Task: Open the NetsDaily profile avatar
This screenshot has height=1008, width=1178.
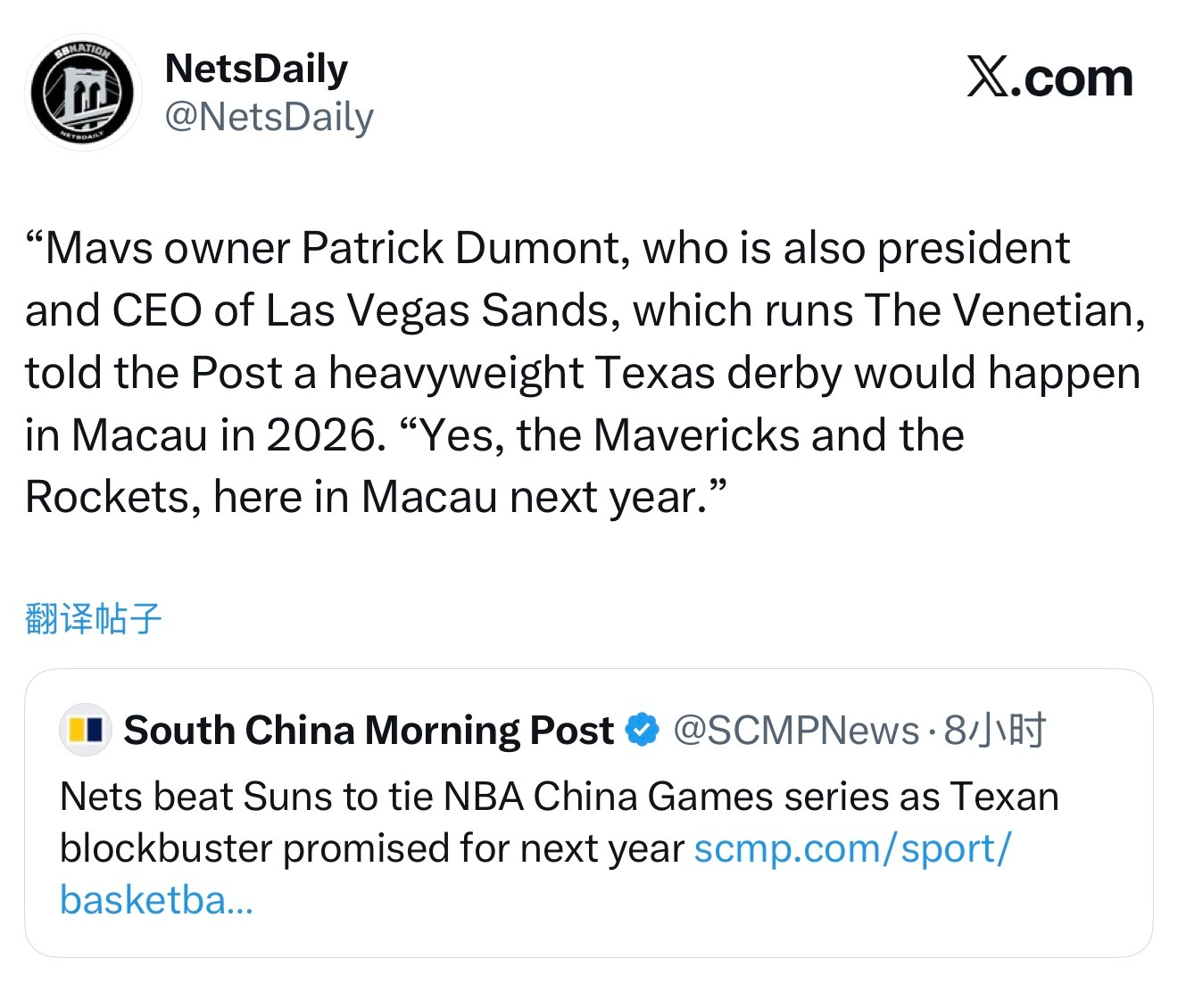Action: [82, 93]
